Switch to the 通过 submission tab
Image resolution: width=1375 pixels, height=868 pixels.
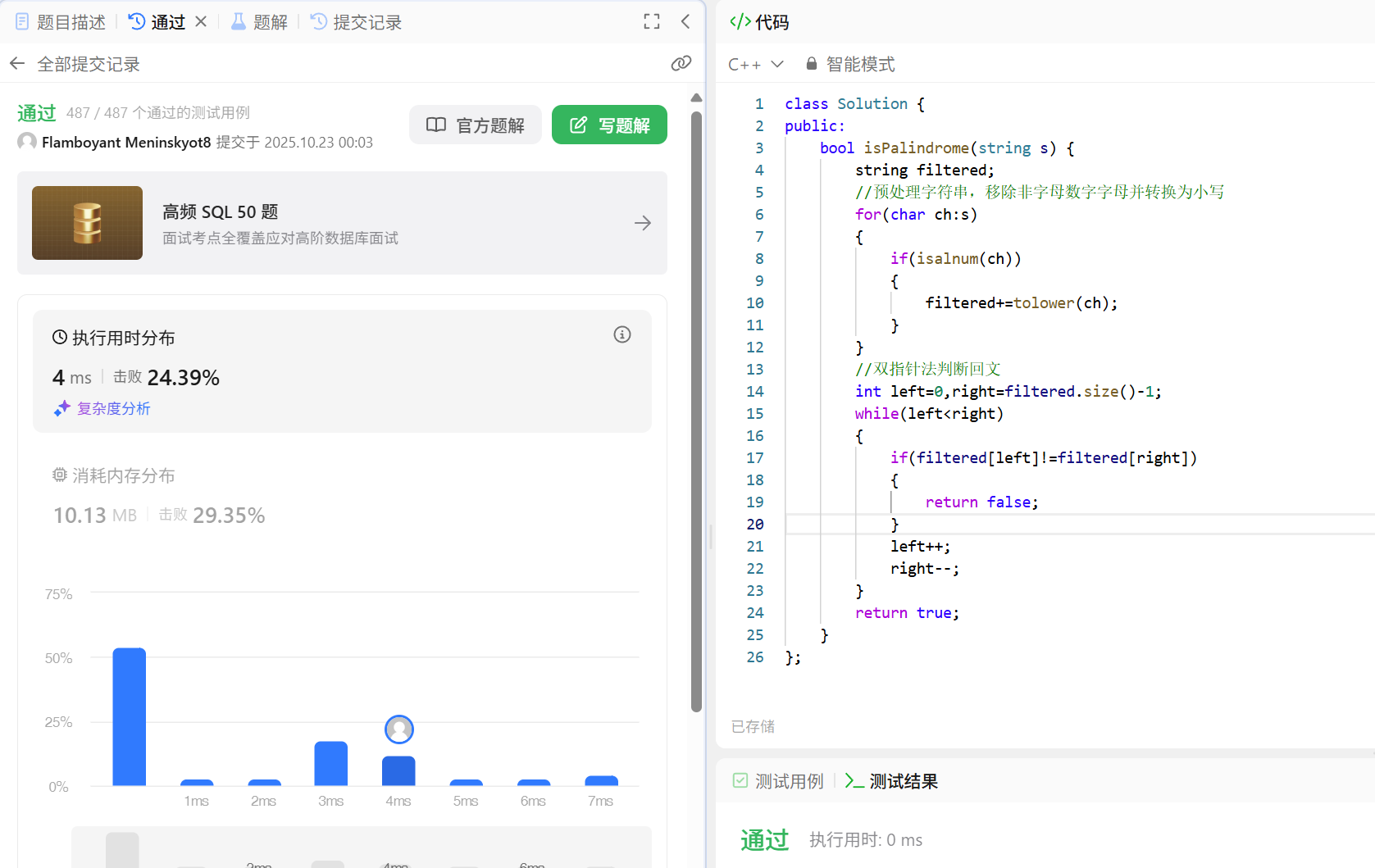coord(158,22)
